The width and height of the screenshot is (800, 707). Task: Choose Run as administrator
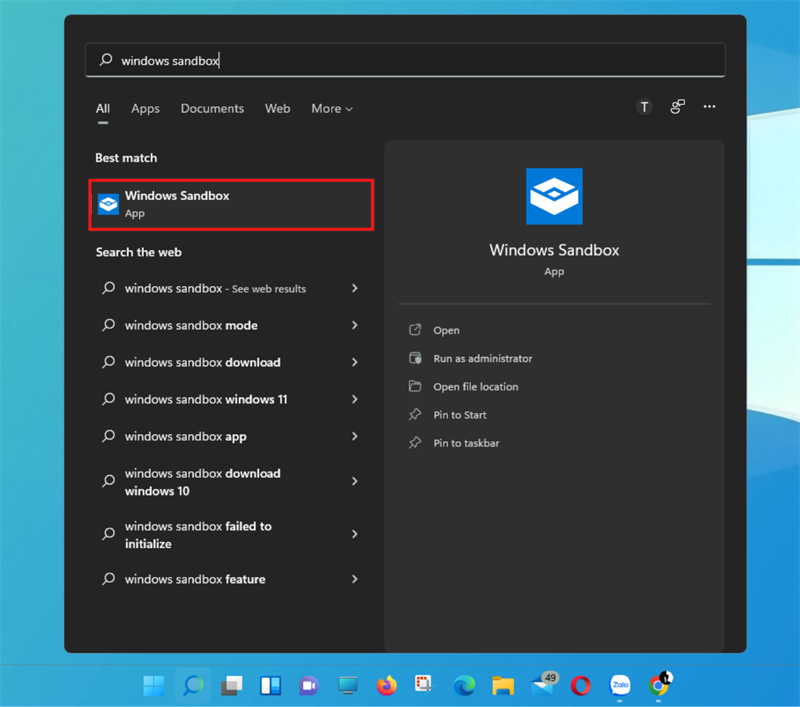pyautogui.click(x=483, y=358)
